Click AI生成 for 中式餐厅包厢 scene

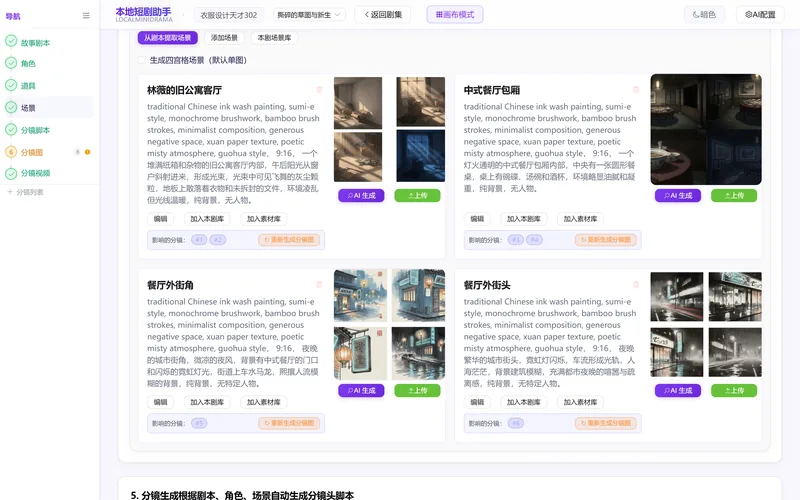[x=678, y=195]
